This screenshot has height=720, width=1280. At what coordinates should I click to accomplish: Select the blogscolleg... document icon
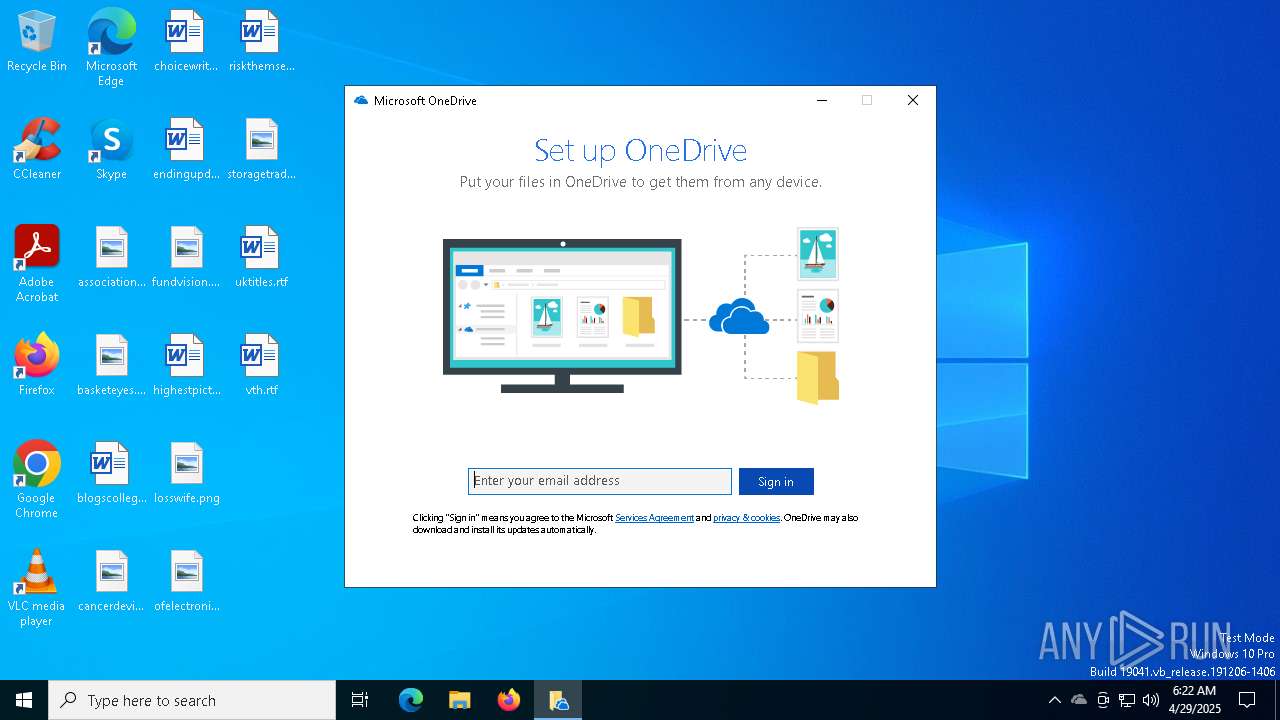click(x=111, y=474)
